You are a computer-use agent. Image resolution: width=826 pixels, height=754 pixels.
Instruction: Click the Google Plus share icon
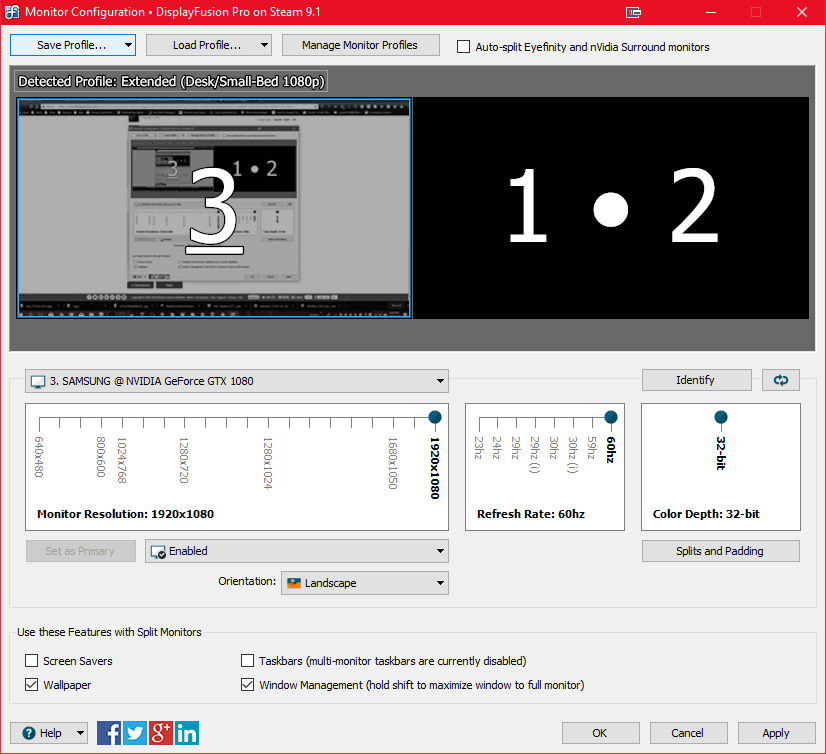(161, 733)
